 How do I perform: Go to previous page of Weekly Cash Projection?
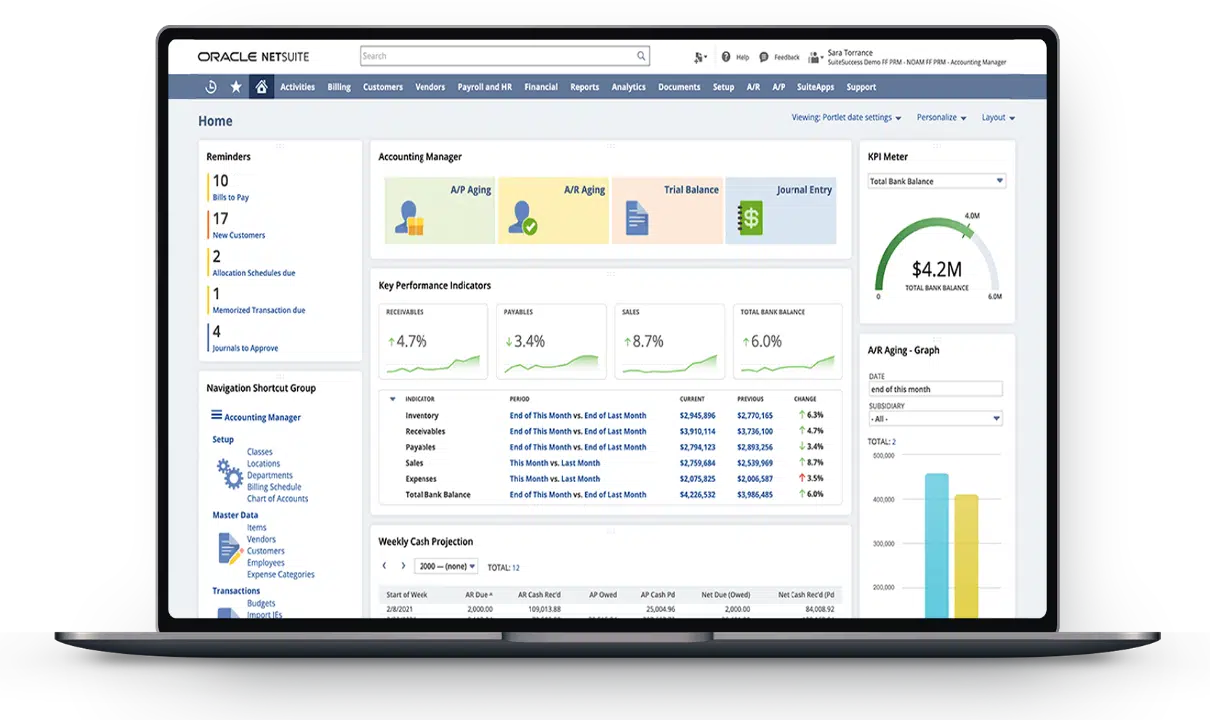[384, 566]
